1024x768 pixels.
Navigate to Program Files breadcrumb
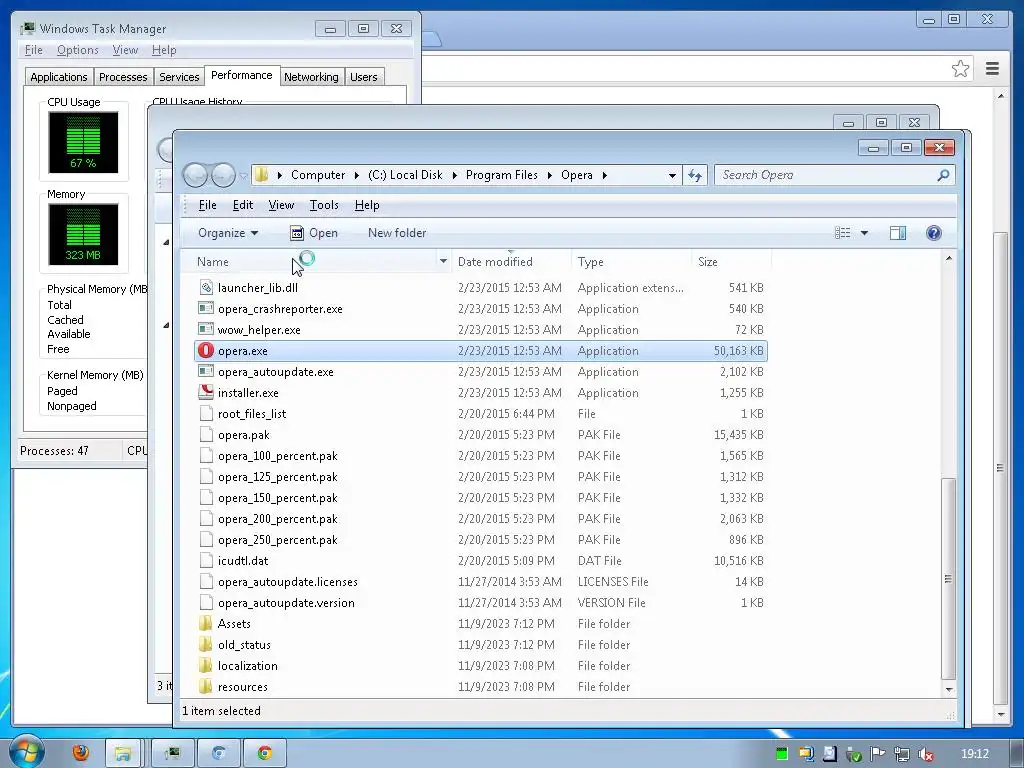click(x=502, y=175)
